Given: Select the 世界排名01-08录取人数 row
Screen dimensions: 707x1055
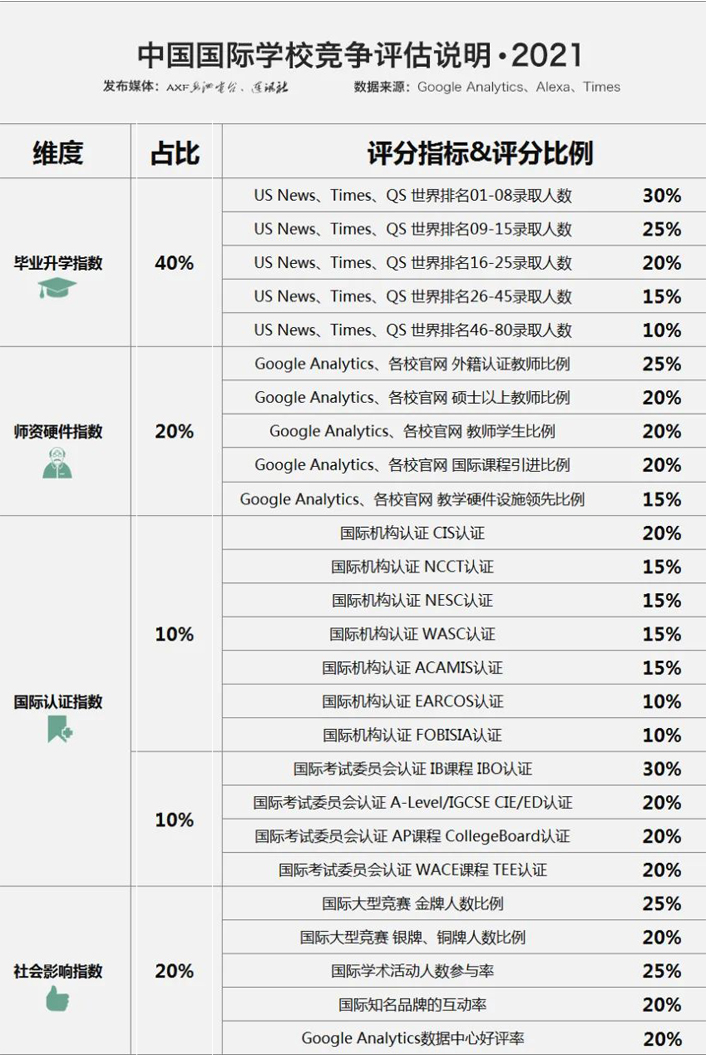Looking at the screenshot, I should 413,196.
